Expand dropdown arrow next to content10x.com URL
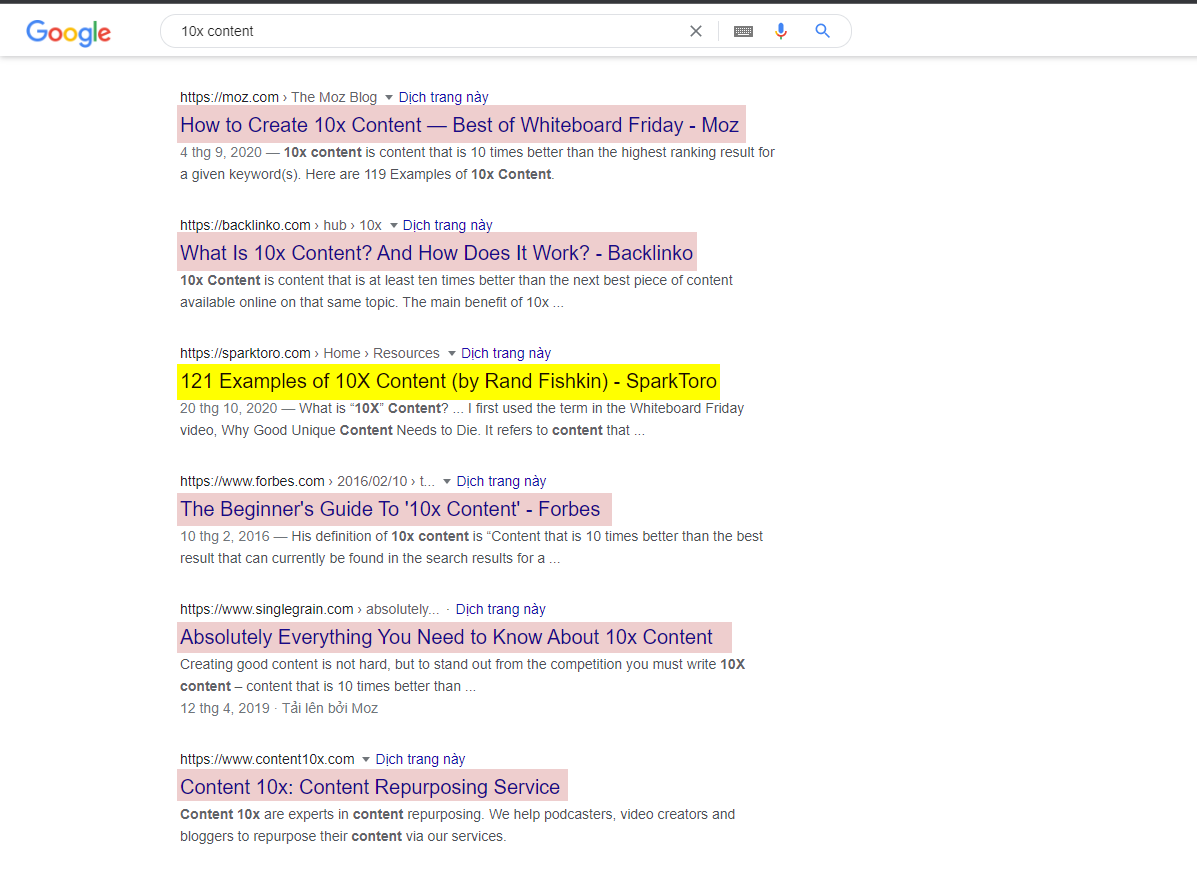The image size is (1197, 875). (x=366, y=760)
